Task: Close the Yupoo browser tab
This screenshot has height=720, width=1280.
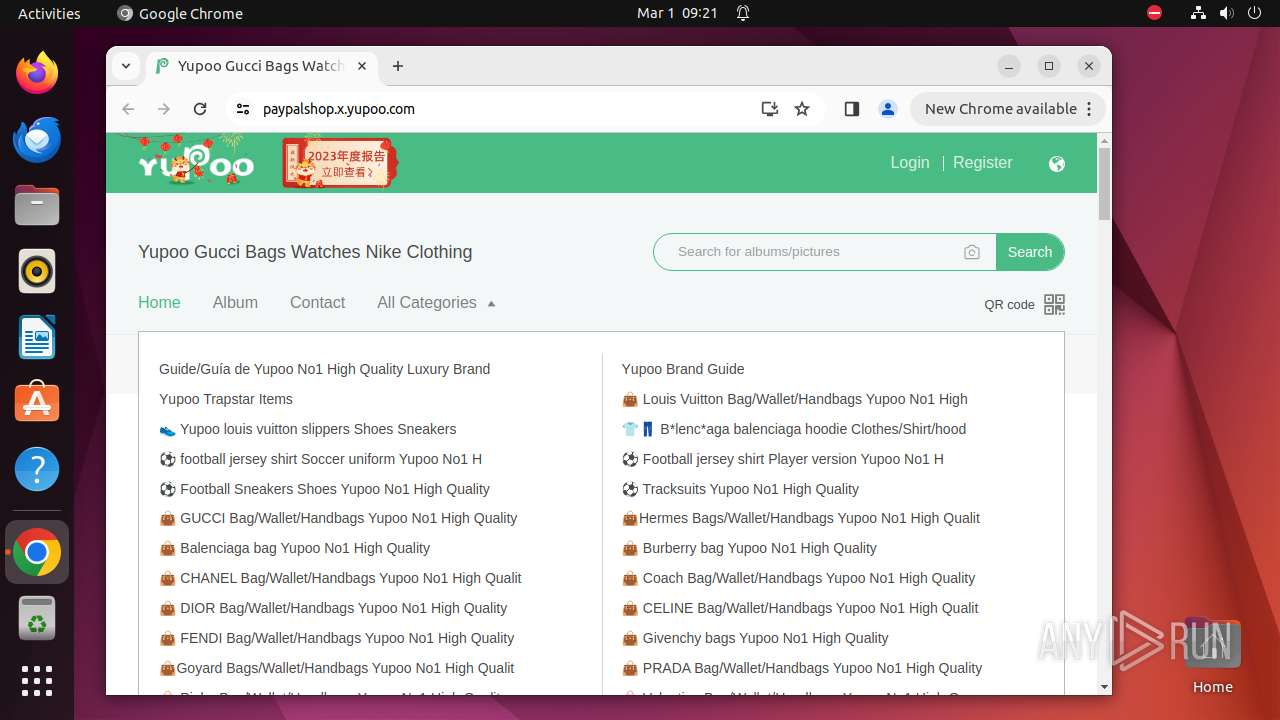Action: [362, 66]
